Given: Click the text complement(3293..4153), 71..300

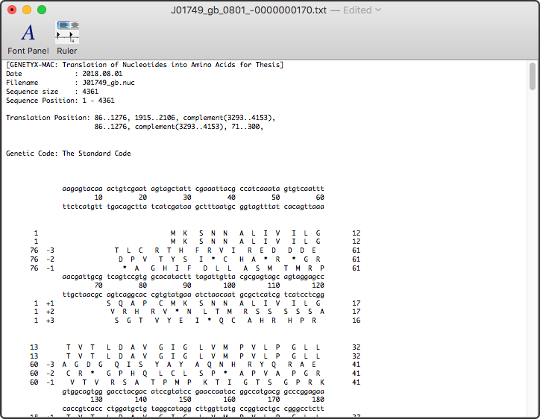Looking at the screenshot, I should (199, 127).
